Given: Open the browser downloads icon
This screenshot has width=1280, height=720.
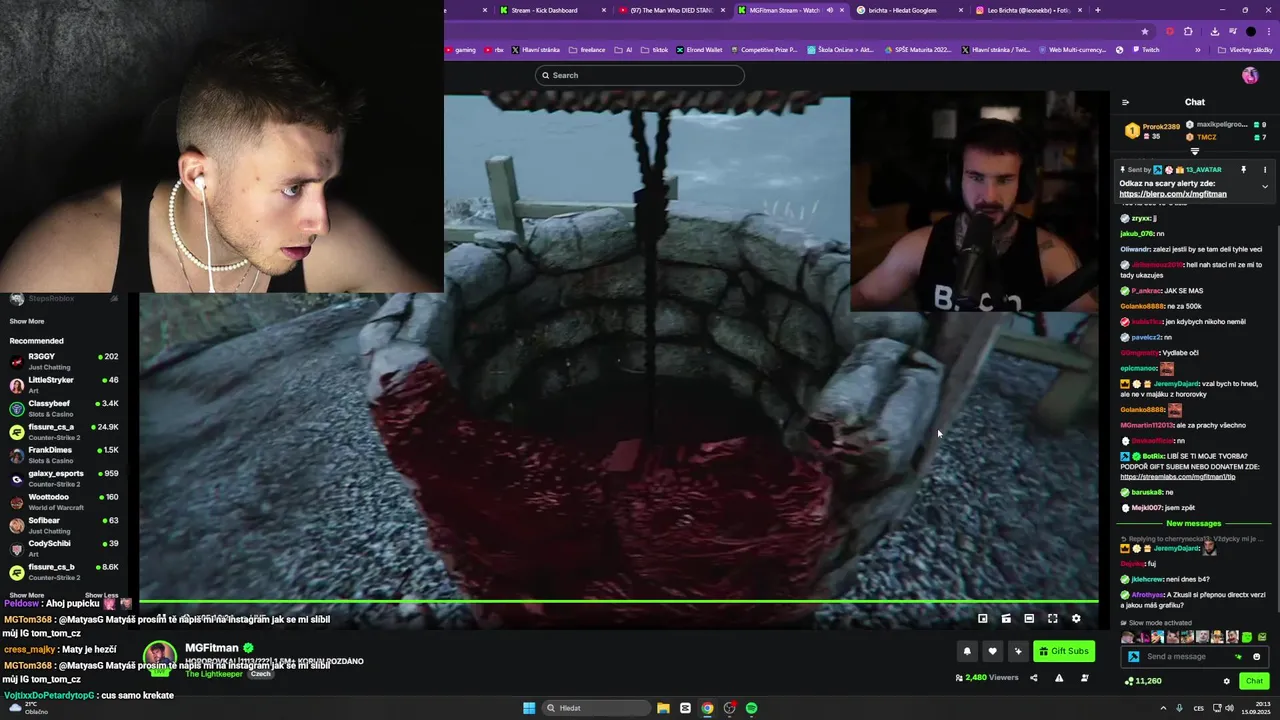Looking at the screenshot, I should tap(1214, 31).
